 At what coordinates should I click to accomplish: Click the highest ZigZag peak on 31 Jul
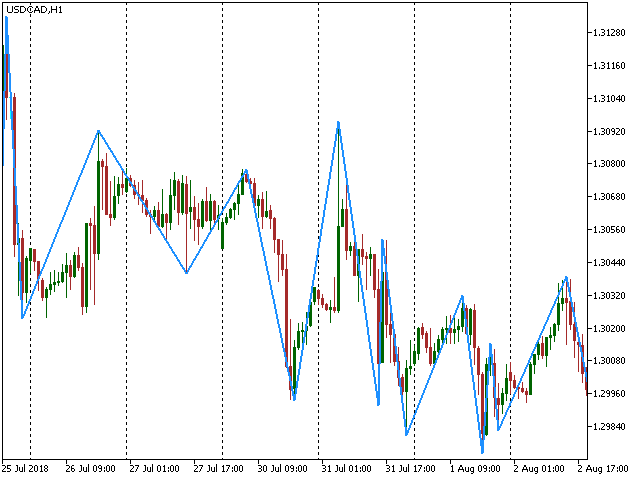click(338, 122)
